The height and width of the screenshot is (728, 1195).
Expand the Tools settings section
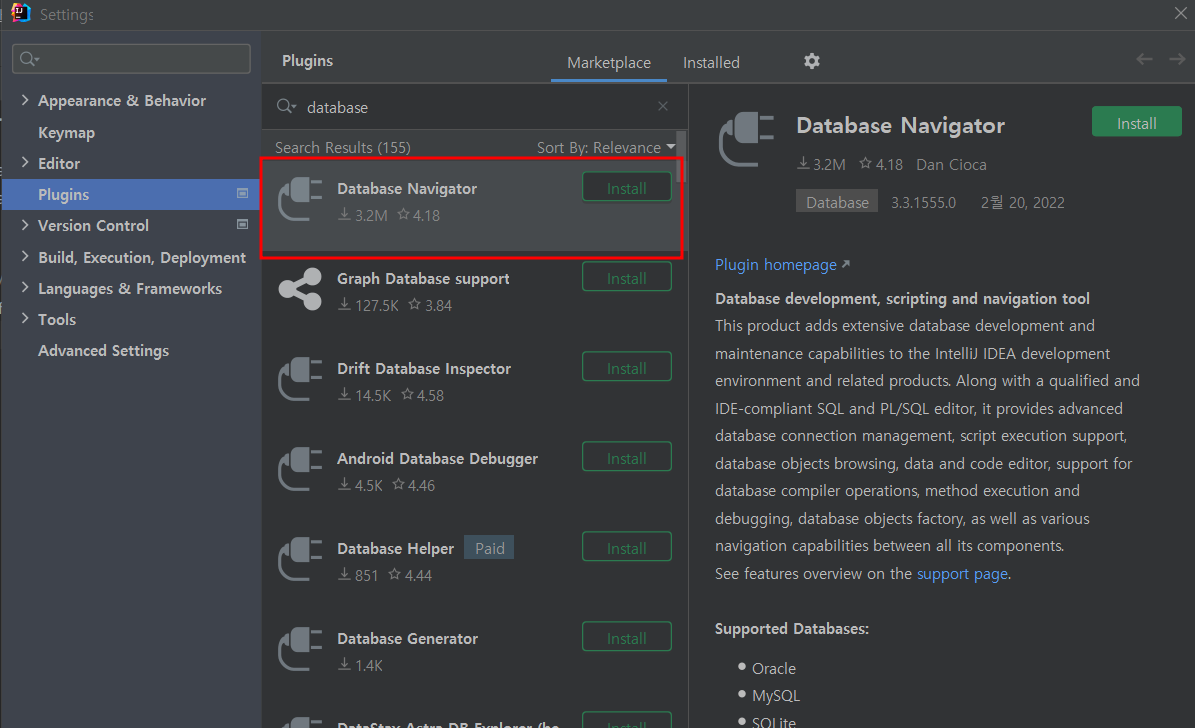(x=24, y=319)
